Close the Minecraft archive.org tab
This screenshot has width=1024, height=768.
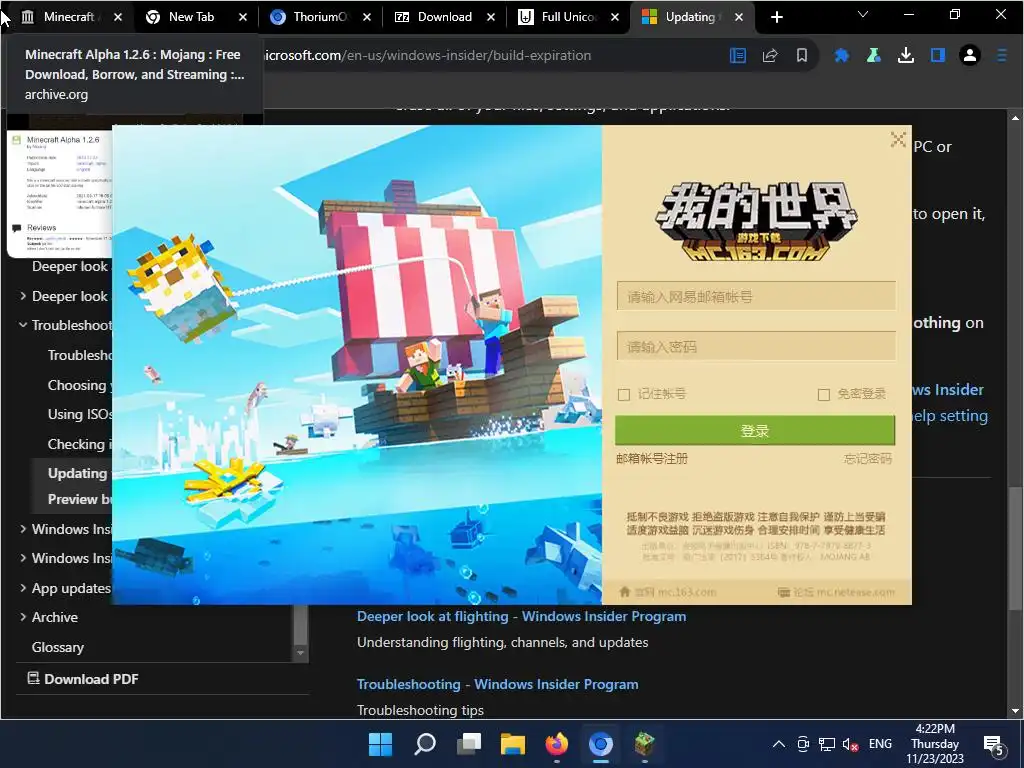click(x=118, y=17)
